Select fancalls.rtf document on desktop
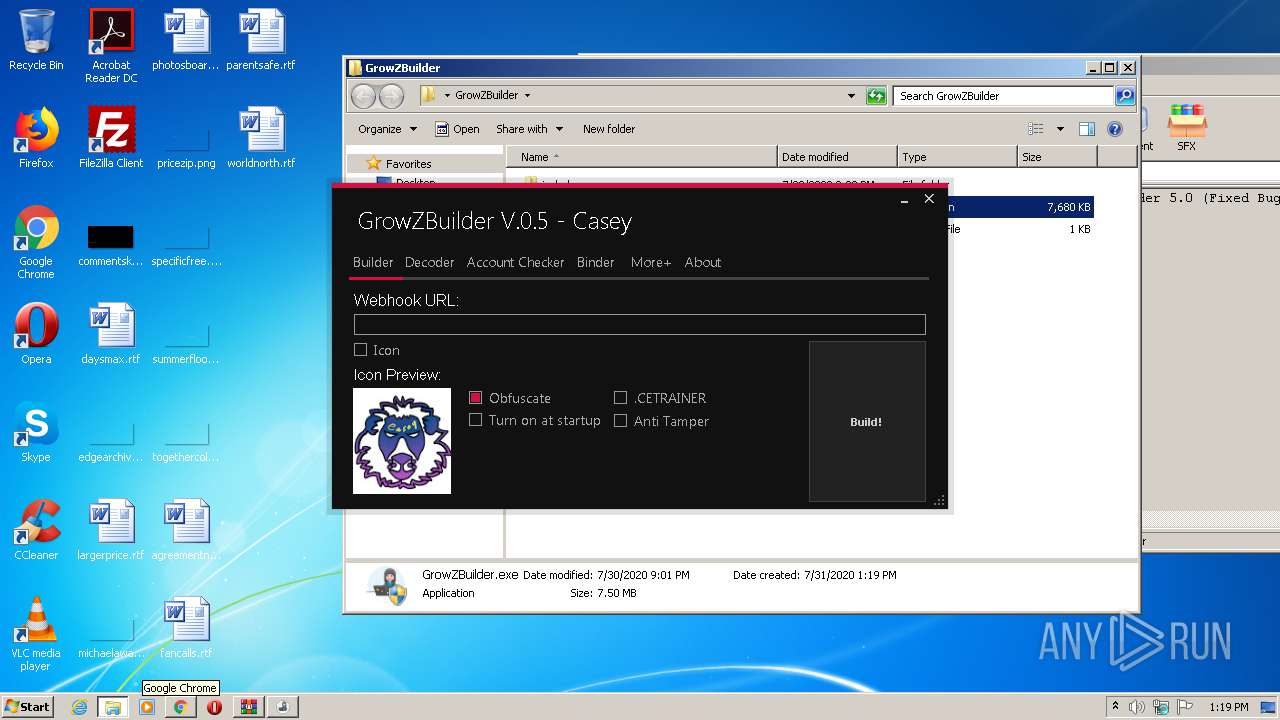1280x720 pixels. point(186,628)
